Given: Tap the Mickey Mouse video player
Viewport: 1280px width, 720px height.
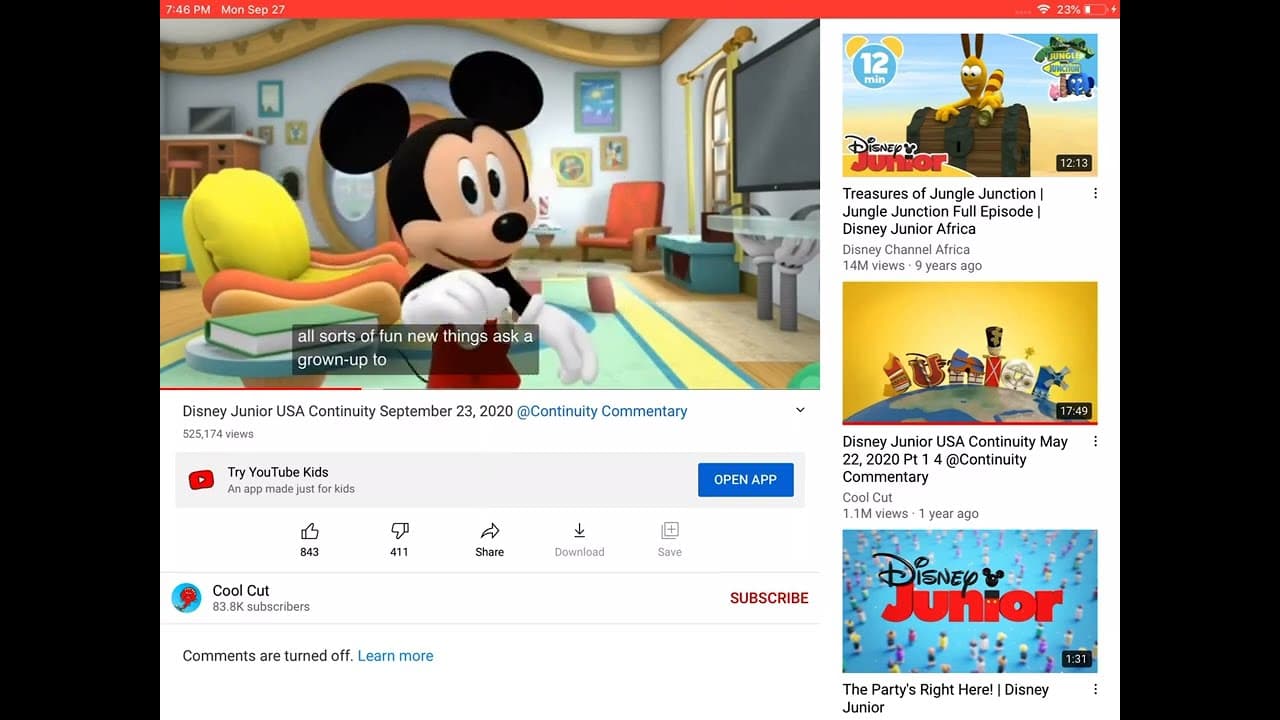Looking at the screenshot, I should (x=490, y=204).
